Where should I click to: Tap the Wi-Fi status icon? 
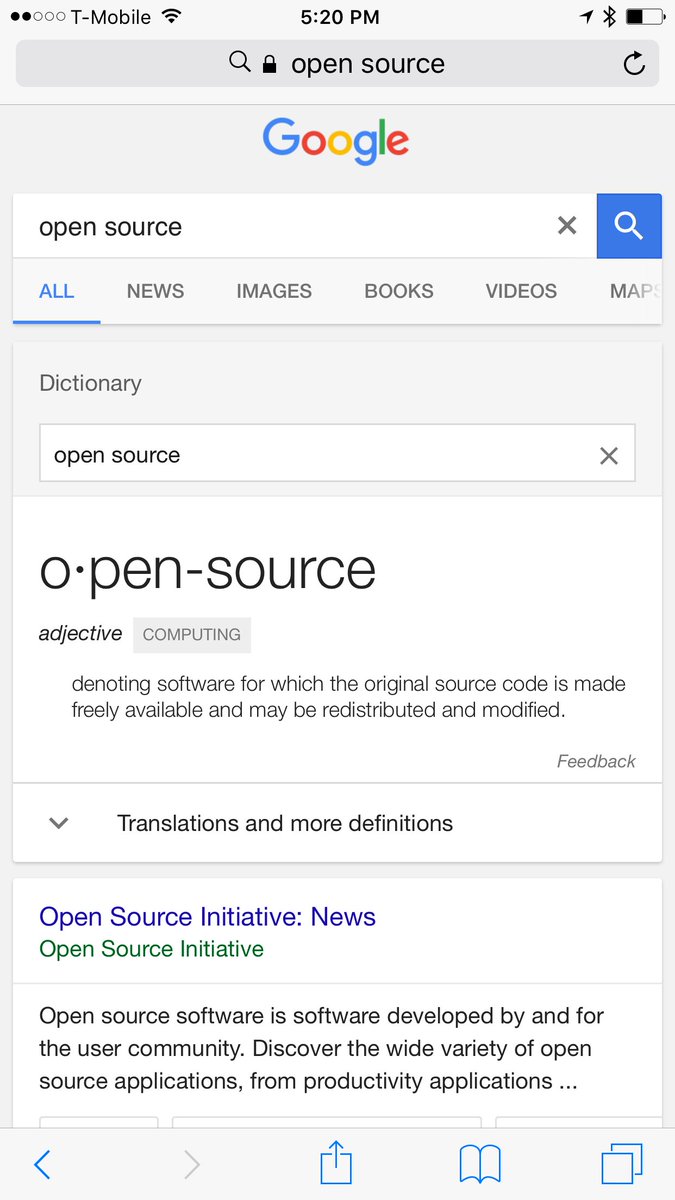(171, 17)
